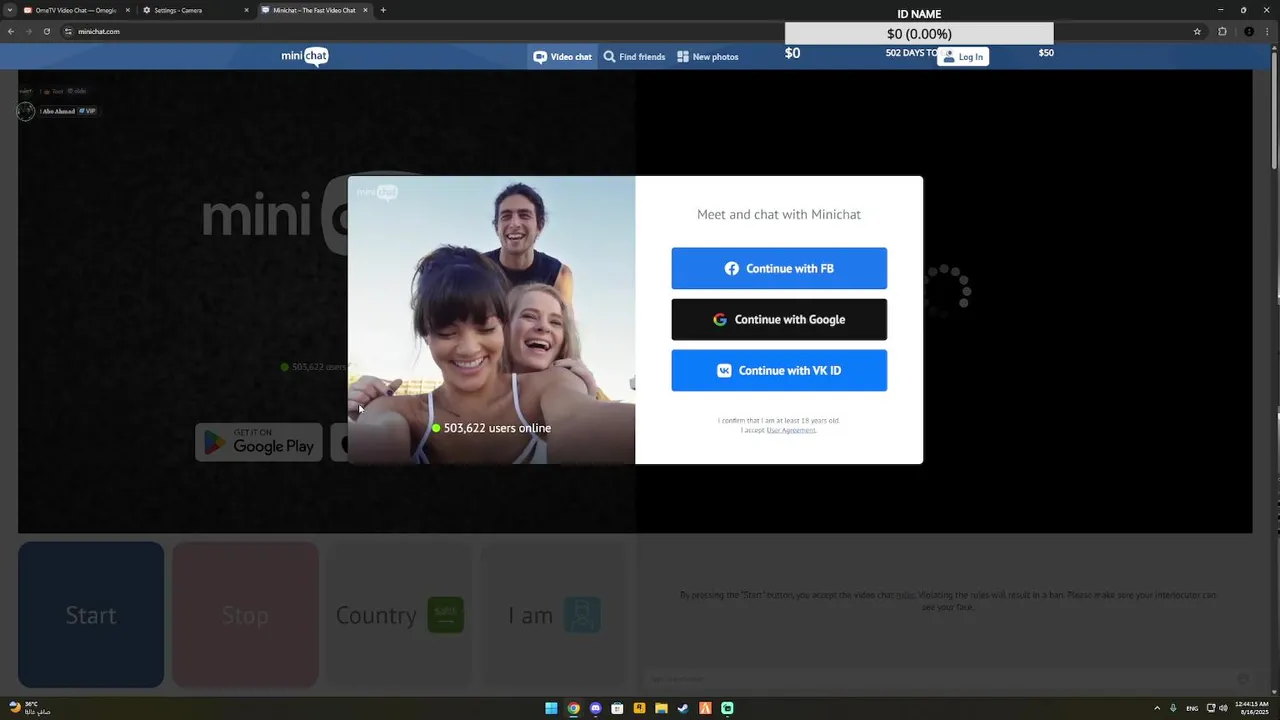The image size is (1280, 720).
Task: Open the Chrome profile avatar
Action: pos(1248,31)
